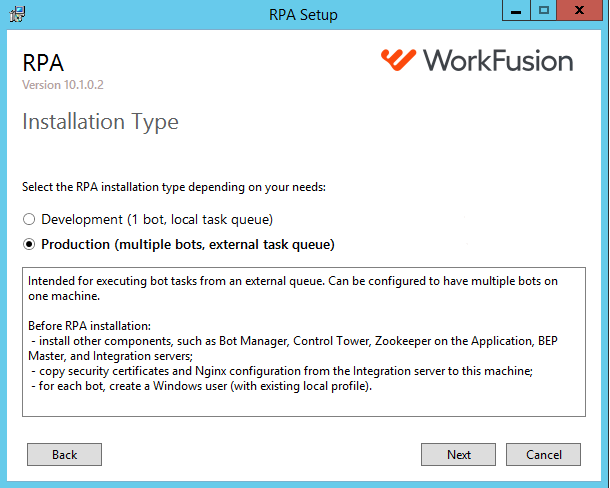Click the 'Before RPA installation:' line
Screen dimensions: 610x488
point(89,326)
